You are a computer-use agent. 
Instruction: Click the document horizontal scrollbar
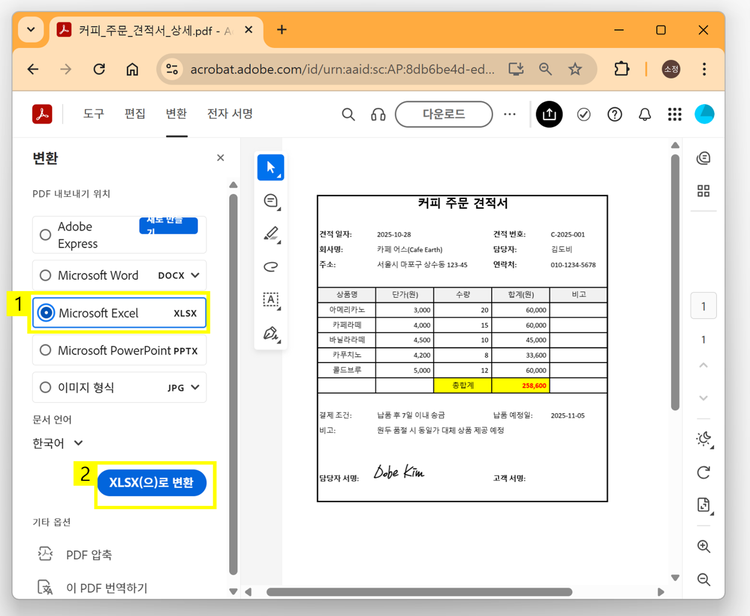pos(419,592)
